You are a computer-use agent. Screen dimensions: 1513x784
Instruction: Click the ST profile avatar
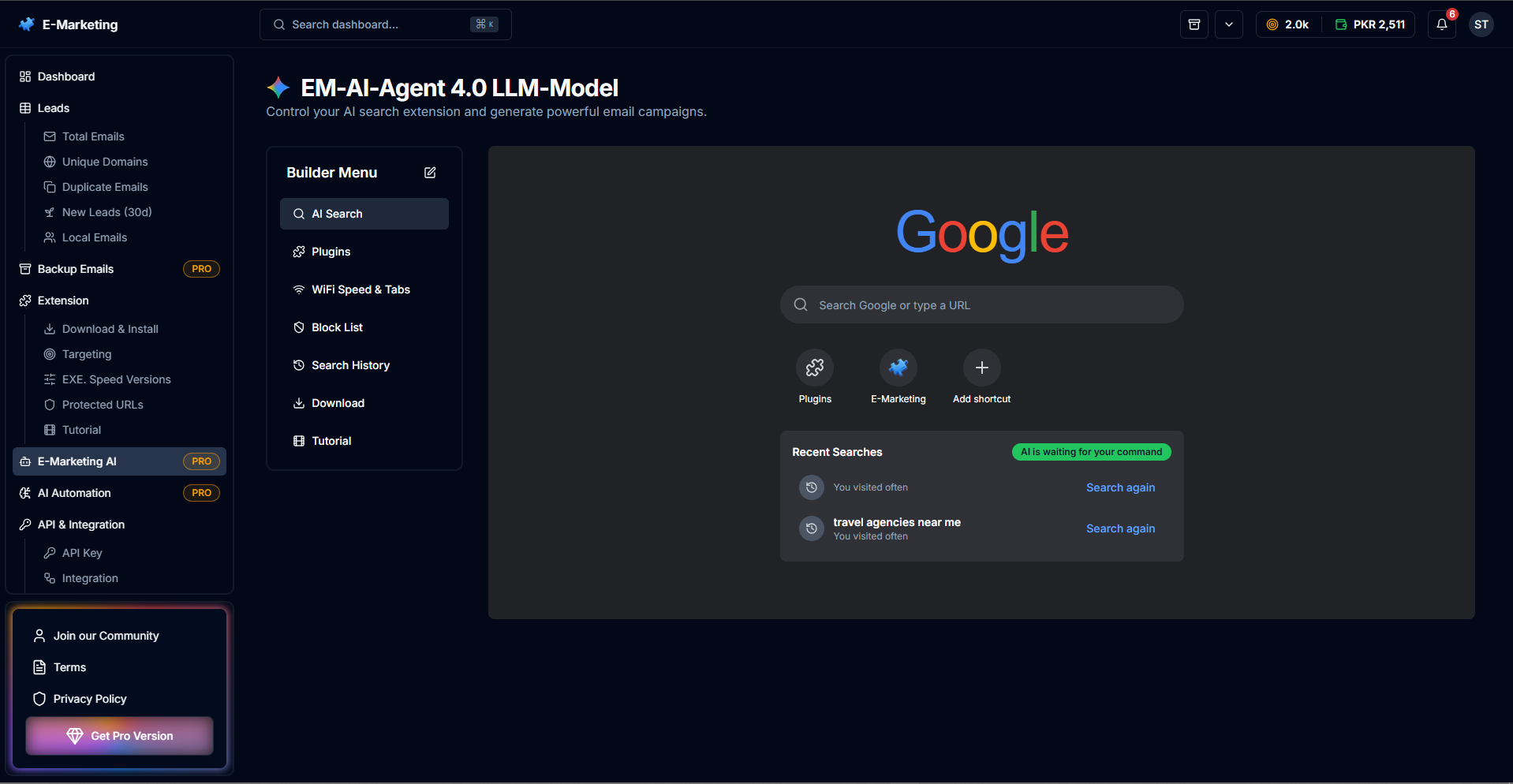click(1481, 24)
